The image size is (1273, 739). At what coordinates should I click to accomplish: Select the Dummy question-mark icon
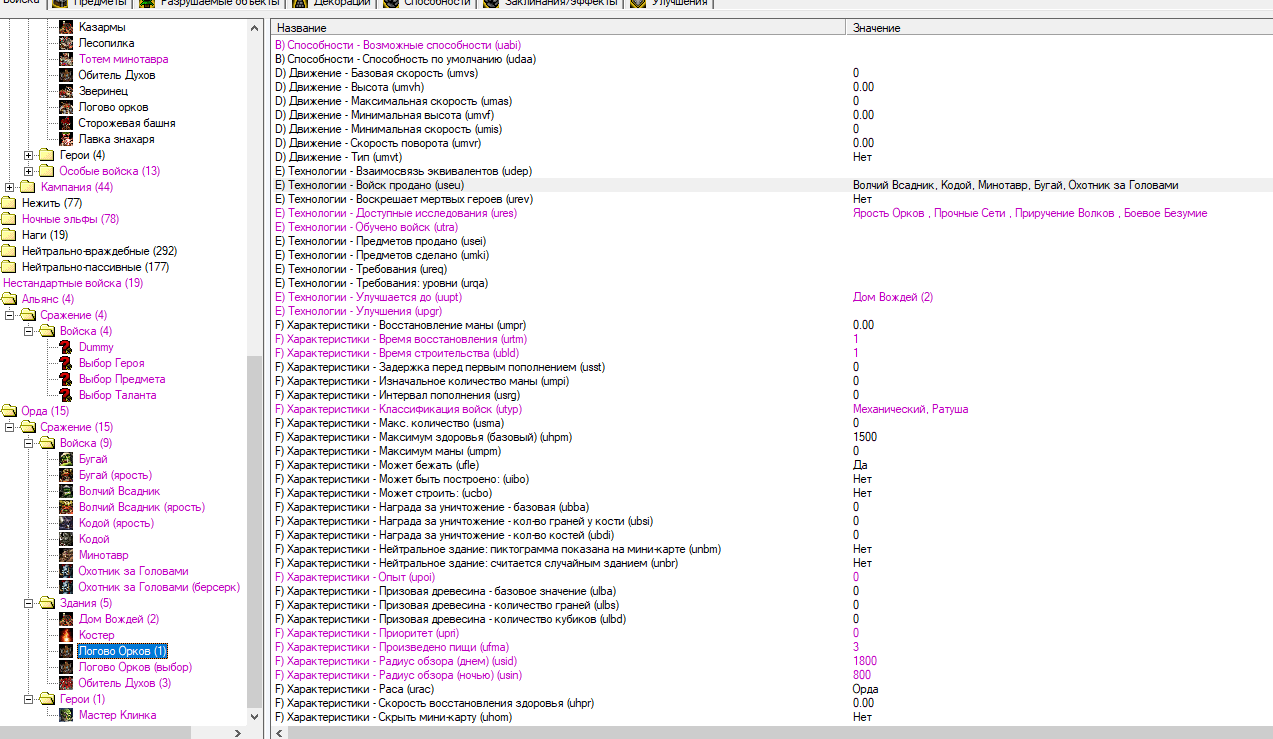(x=66, y=347)
